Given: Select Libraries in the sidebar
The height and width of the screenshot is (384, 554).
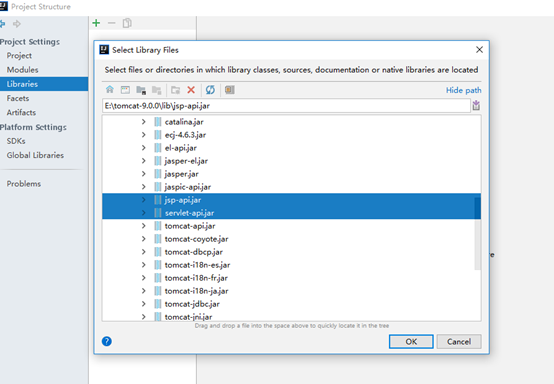Looking at the screenshot, I should click(44, 84).
